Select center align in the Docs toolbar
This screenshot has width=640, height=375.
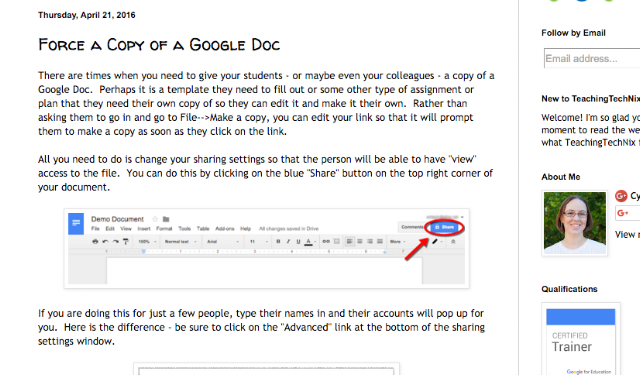coord(360,242)
